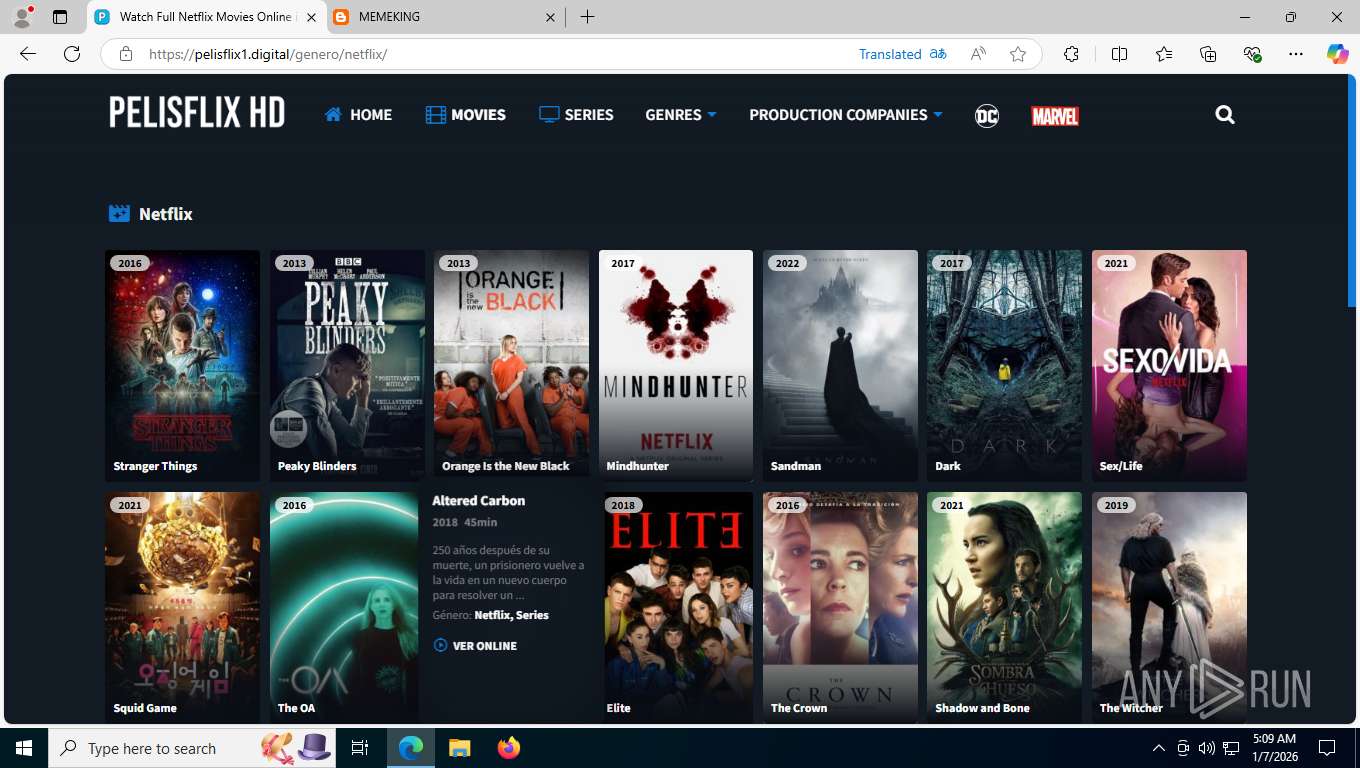
Task: Show hidden system tray icons
Action: [1159, 748]
